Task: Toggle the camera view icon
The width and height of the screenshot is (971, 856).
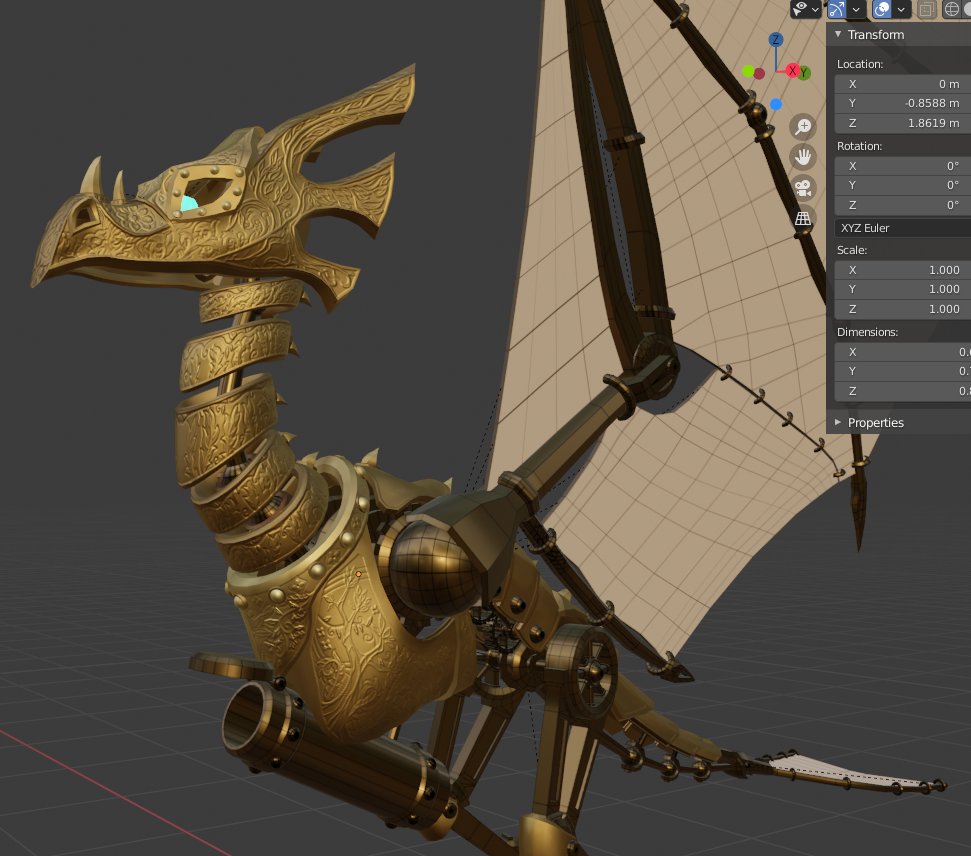Action: point(803,187)
